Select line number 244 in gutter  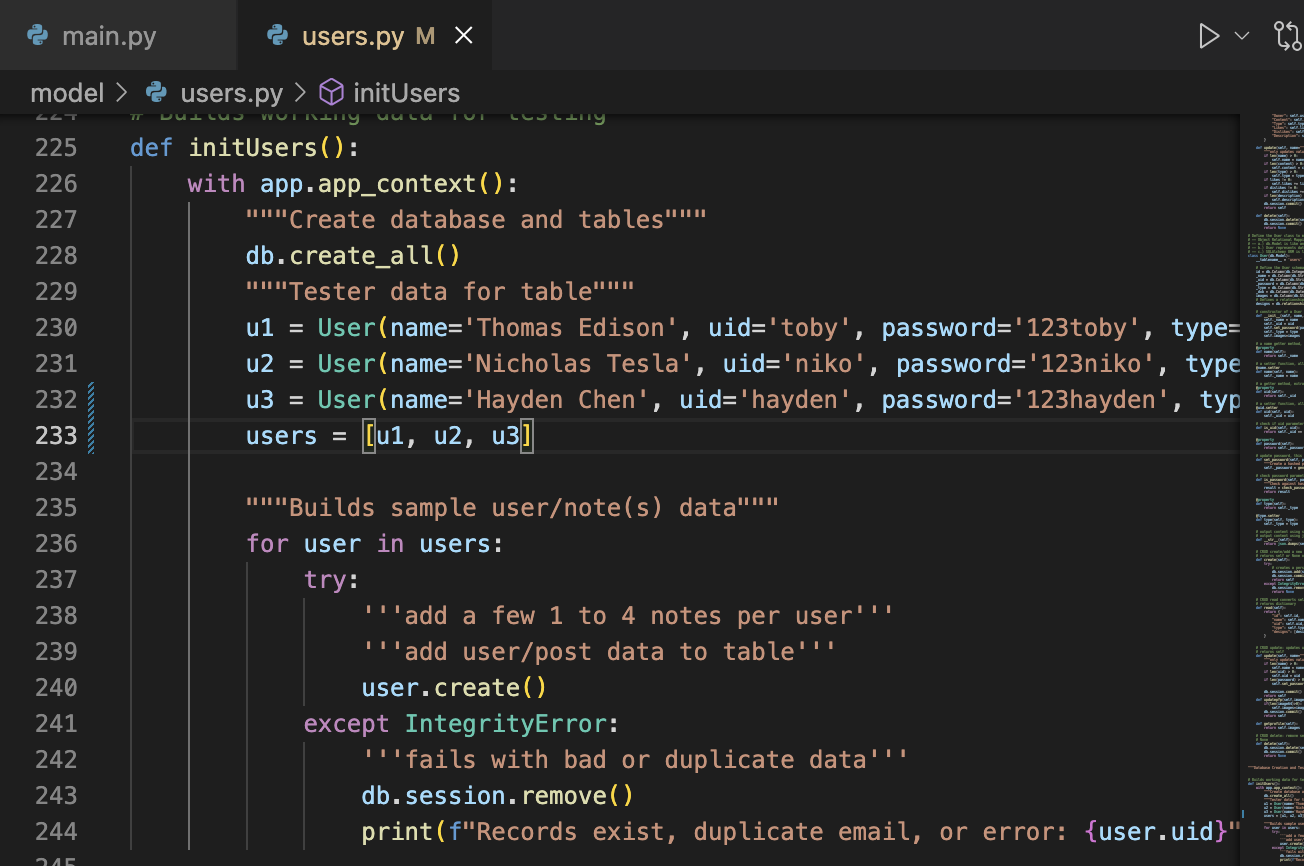coord(56,832)
